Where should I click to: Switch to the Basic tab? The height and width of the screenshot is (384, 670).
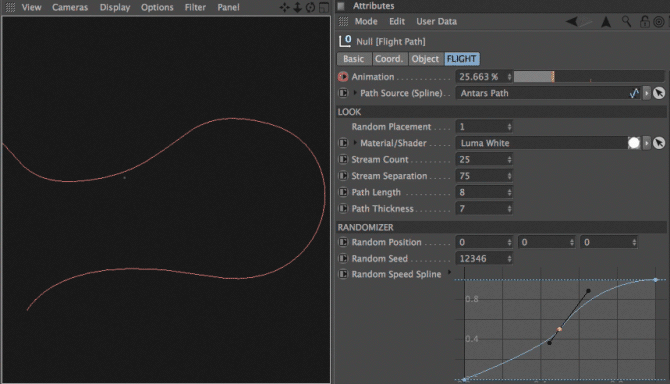point(354,59)
